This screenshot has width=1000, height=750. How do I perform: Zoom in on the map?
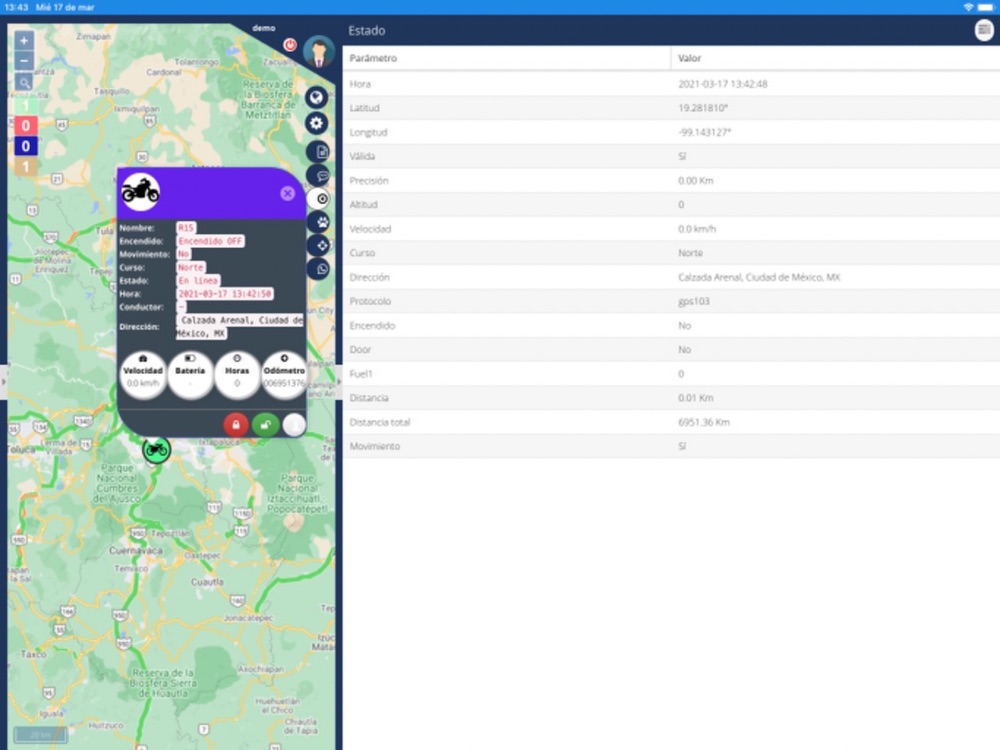click(x=24, y=41)
